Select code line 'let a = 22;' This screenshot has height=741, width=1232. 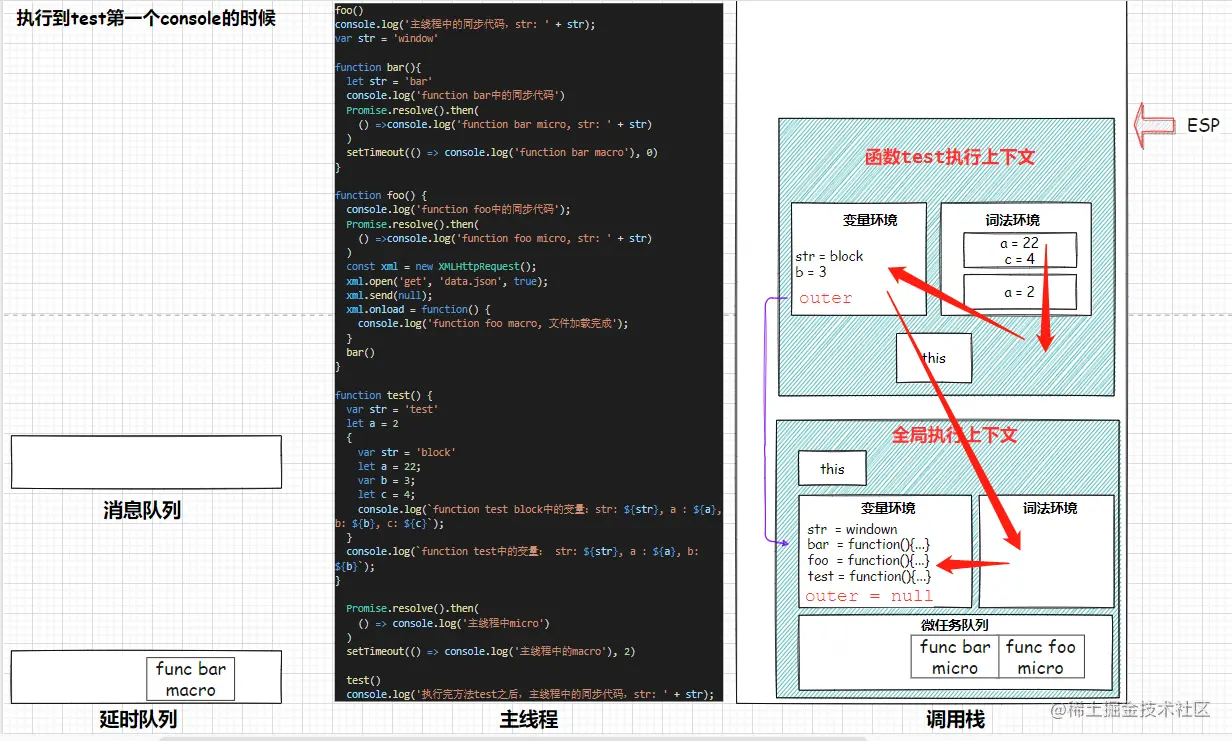(389, 466)
